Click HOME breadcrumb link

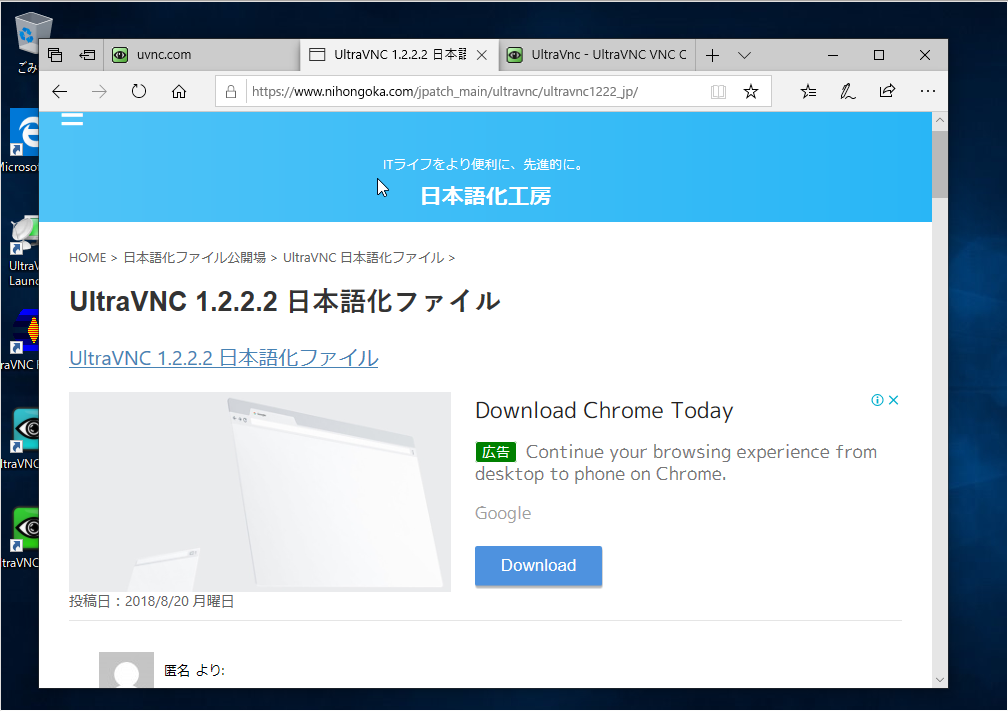click(87, 258)
